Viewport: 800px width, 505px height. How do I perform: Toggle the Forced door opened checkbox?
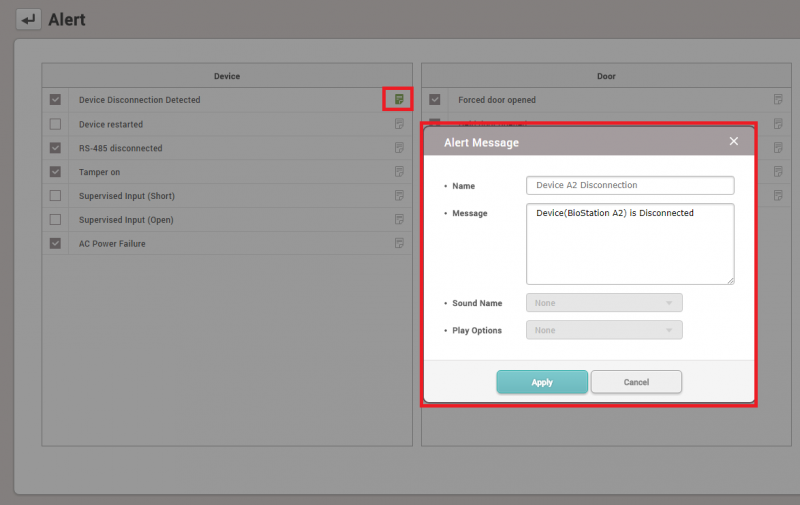click(x=435, y=100)
